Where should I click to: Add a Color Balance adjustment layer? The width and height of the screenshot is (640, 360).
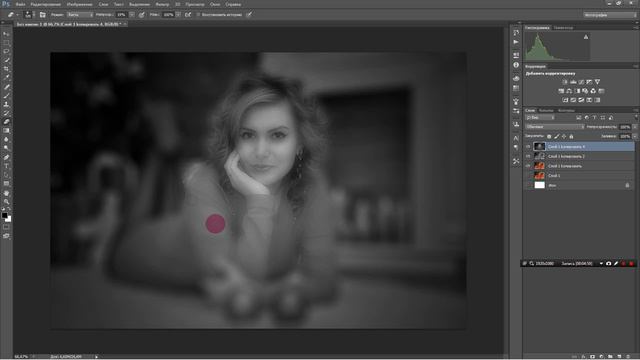[569, 91]
